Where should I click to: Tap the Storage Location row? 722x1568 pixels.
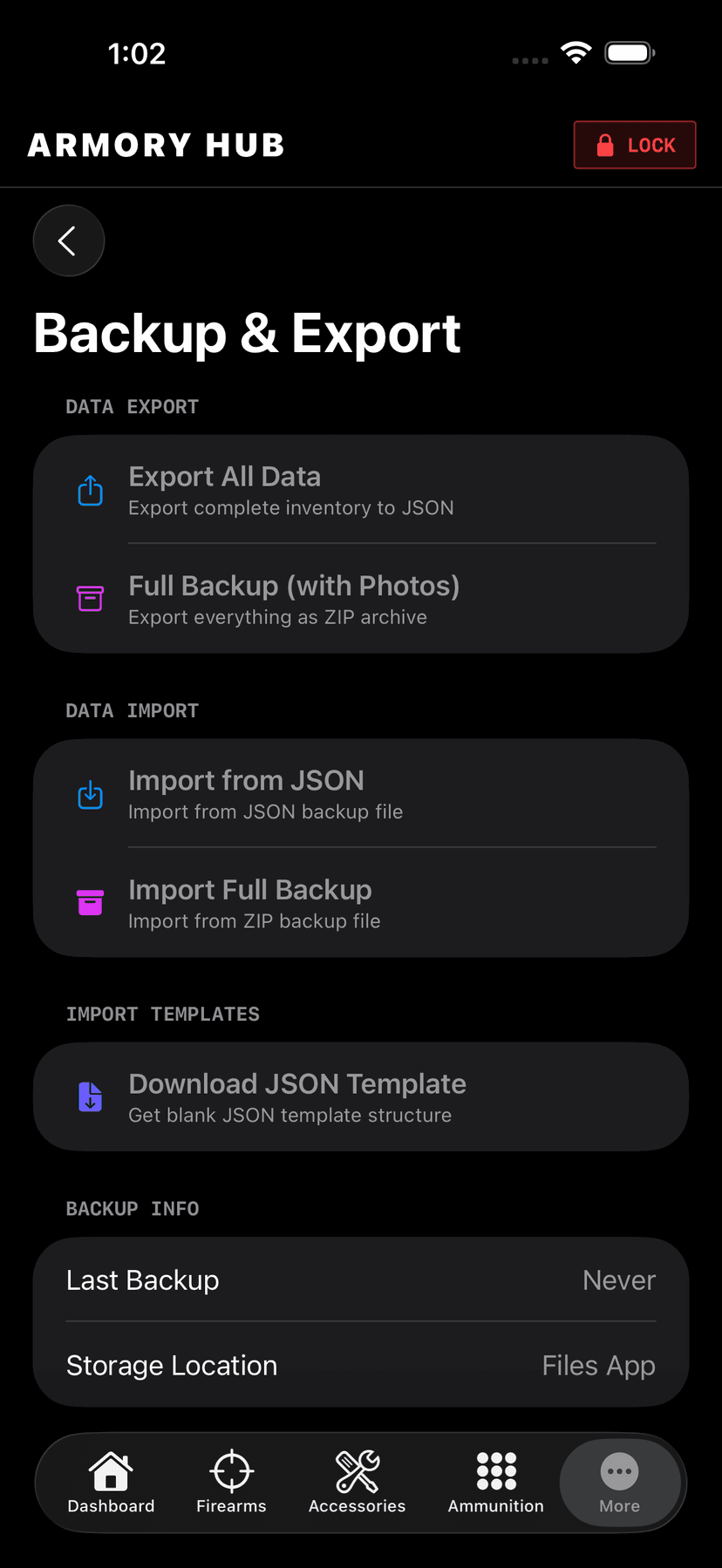361,1365
